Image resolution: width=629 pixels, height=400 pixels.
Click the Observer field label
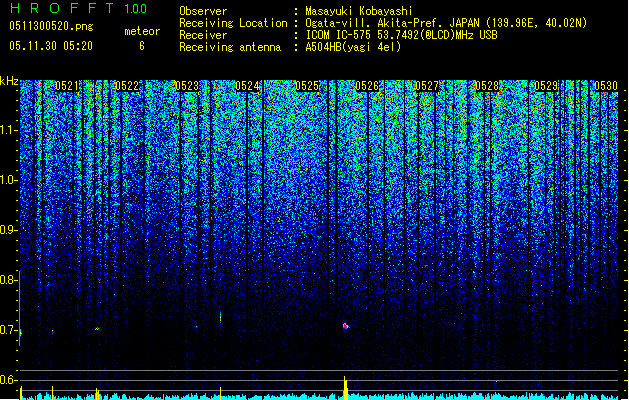point(203,11)
